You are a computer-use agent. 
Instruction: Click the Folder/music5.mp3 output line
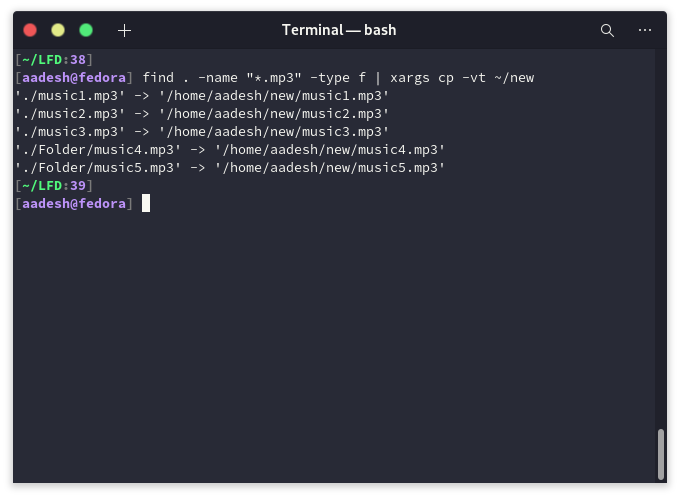230,167
